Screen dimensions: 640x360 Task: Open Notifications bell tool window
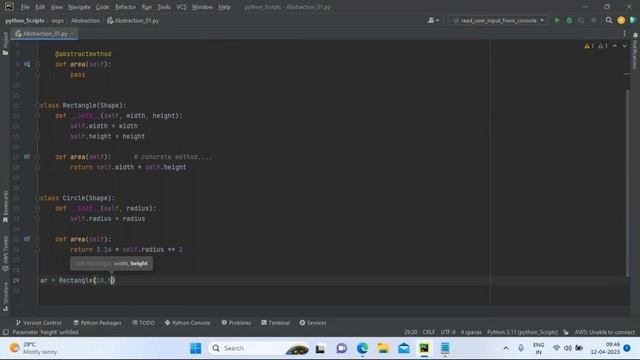click(635, 51)
